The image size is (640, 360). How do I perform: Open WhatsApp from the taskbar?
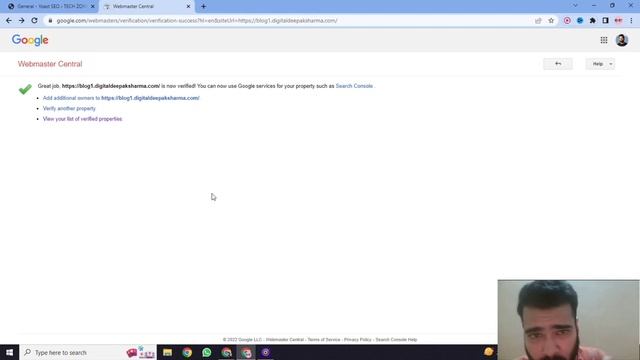[207, 352]
